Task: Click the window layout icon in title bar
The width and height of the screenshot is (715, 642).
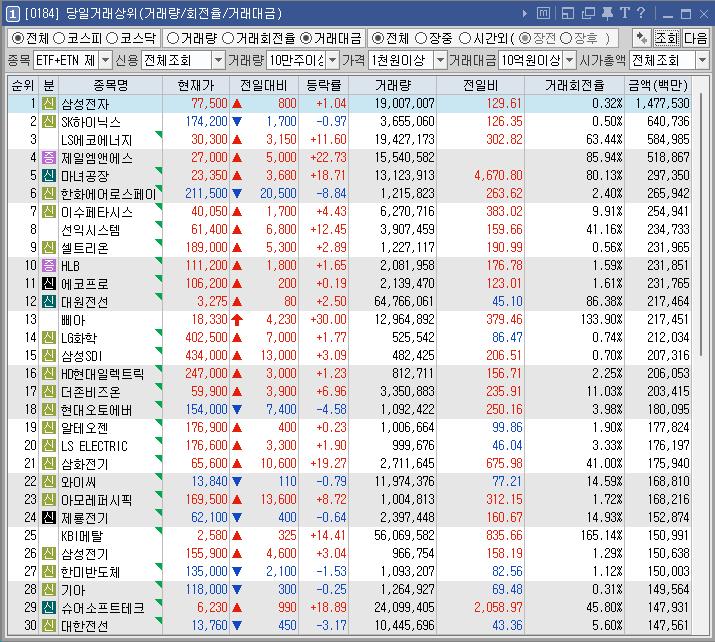Action: pos(568,13)
